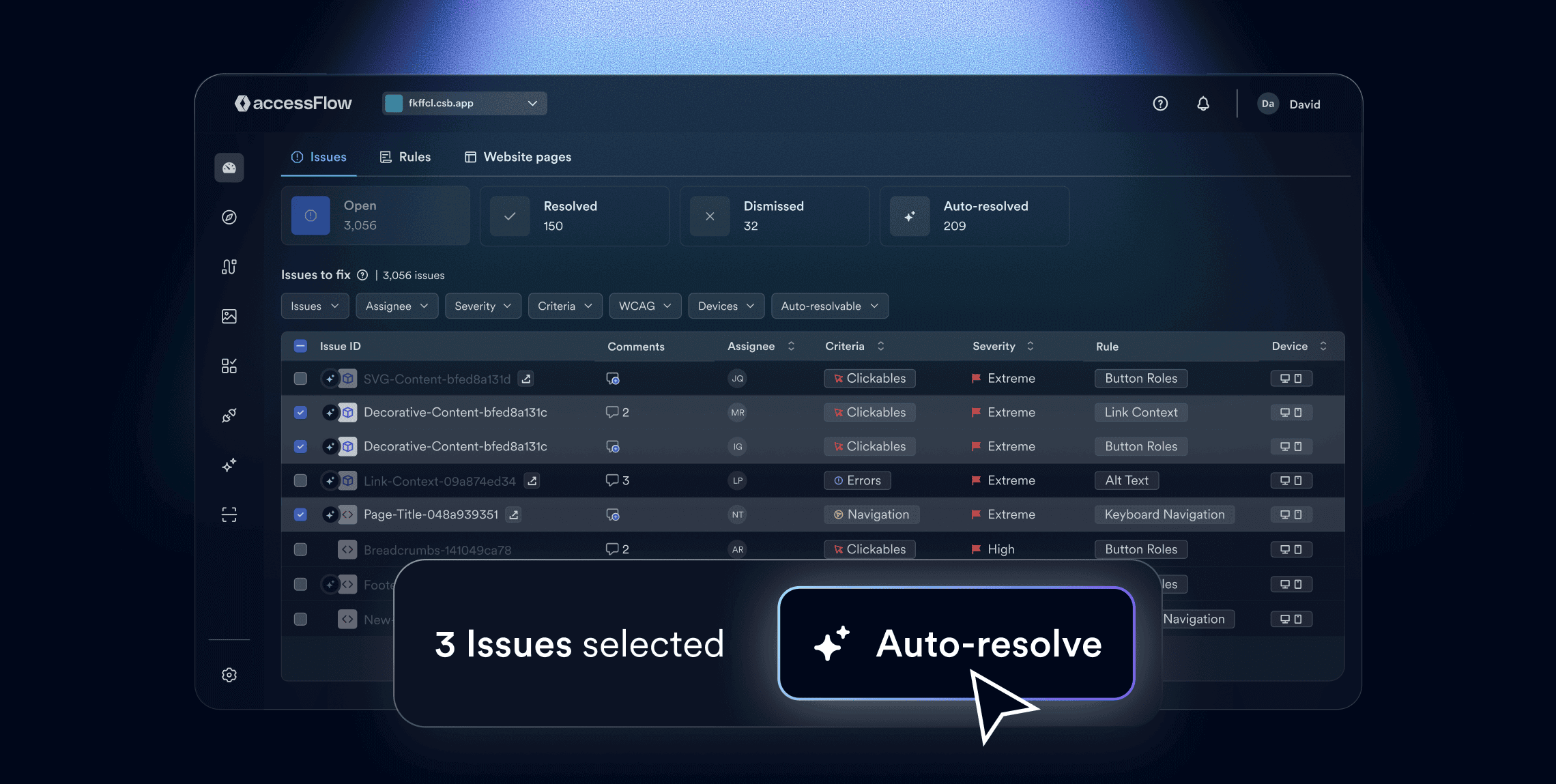1556x784 pixels.
Task: Open the help question mark icon
Action: [1160, 104]
